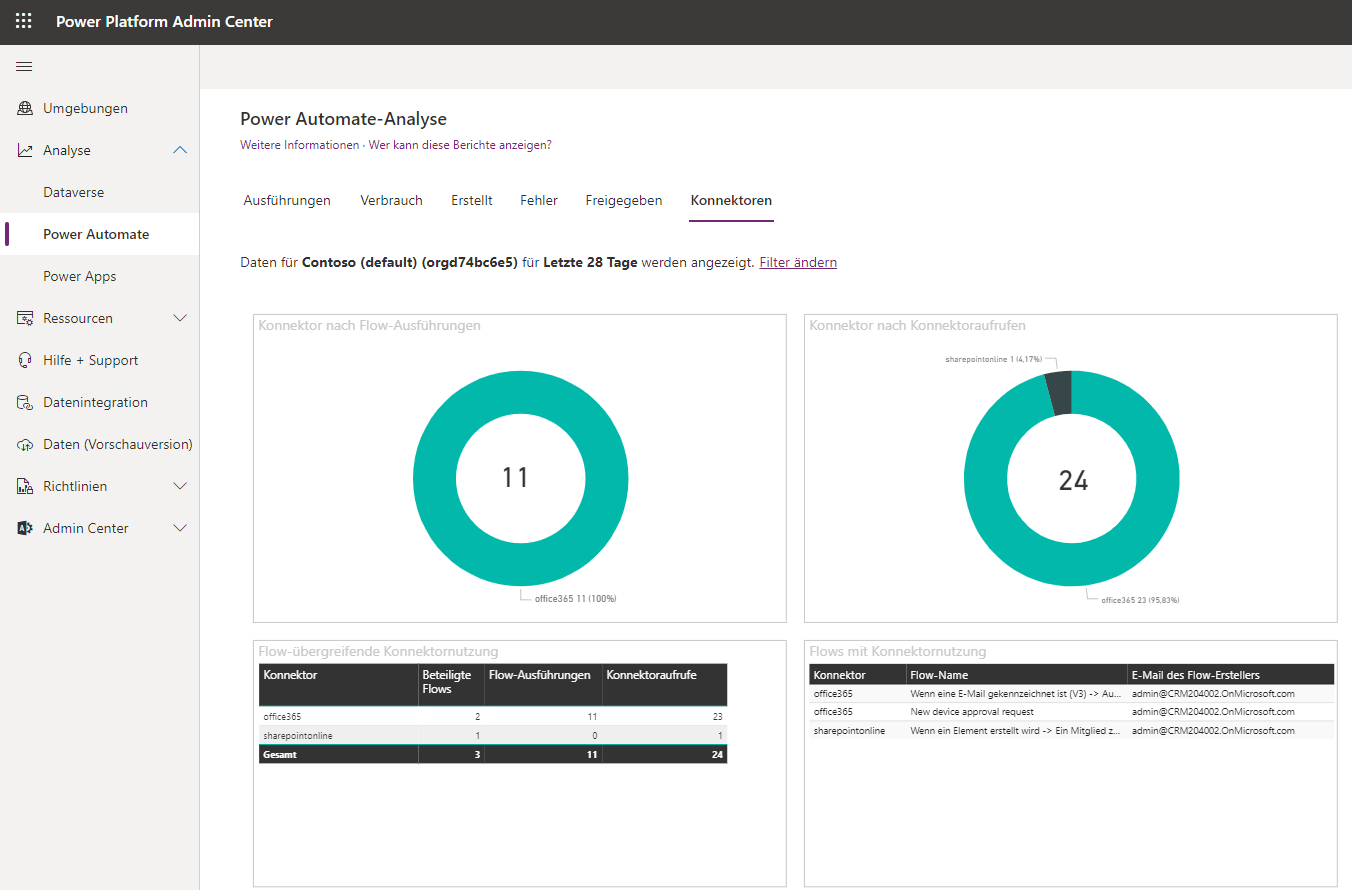1352x890 pixels.
Task: Switch to the Freigegeben tab
Action: 624,200
